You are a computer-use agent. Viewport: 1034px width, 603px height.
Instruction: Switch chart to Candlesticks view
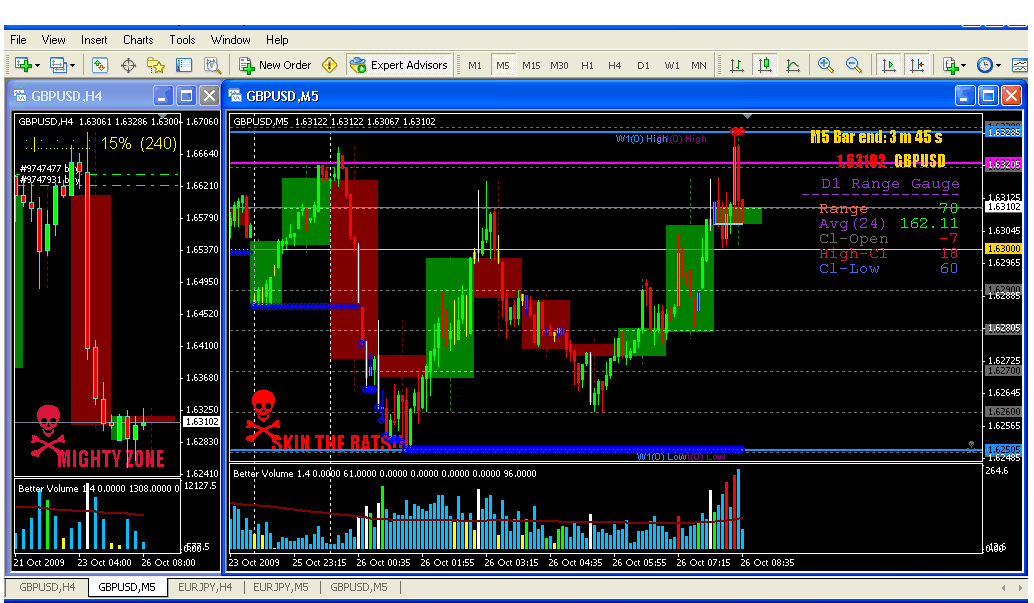tap(765, 65)
